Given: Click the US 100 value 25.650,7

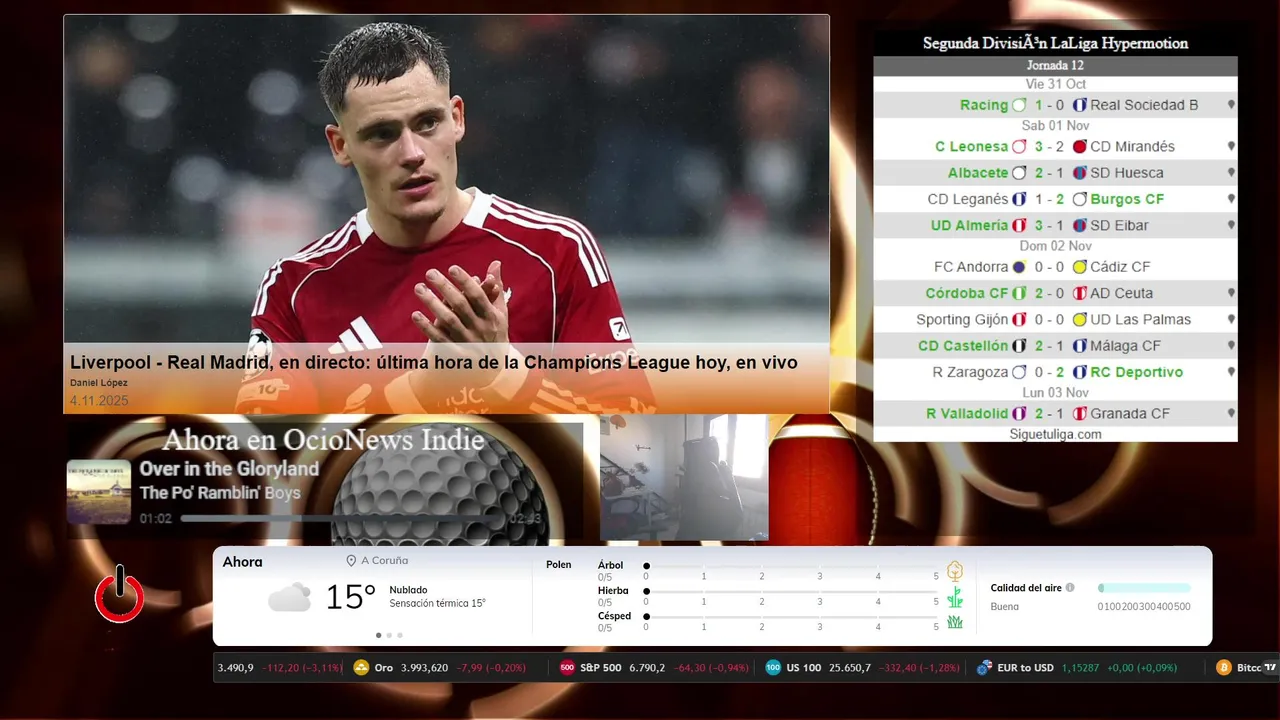Looking at the screenshot, I should [x=849, y=667].
